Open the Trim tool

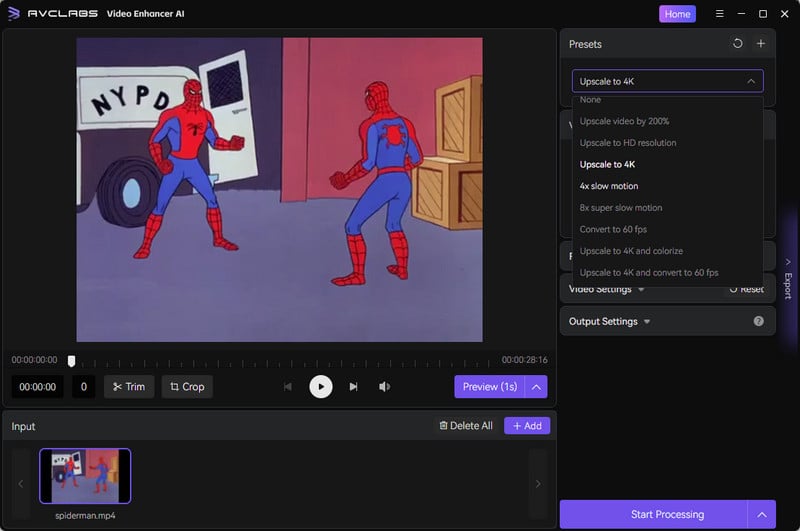[x=129, y=387]
